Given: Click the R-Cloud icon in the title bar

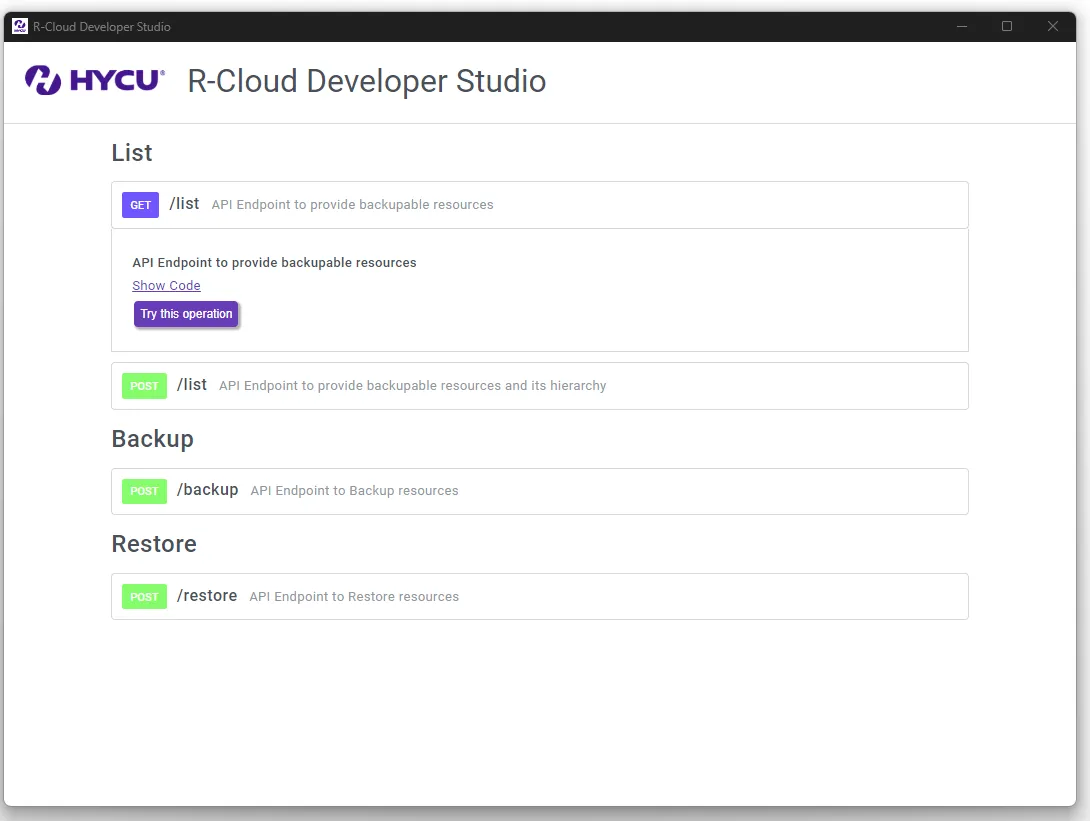Looking at the screenshot, I should [x=18, y=26].
